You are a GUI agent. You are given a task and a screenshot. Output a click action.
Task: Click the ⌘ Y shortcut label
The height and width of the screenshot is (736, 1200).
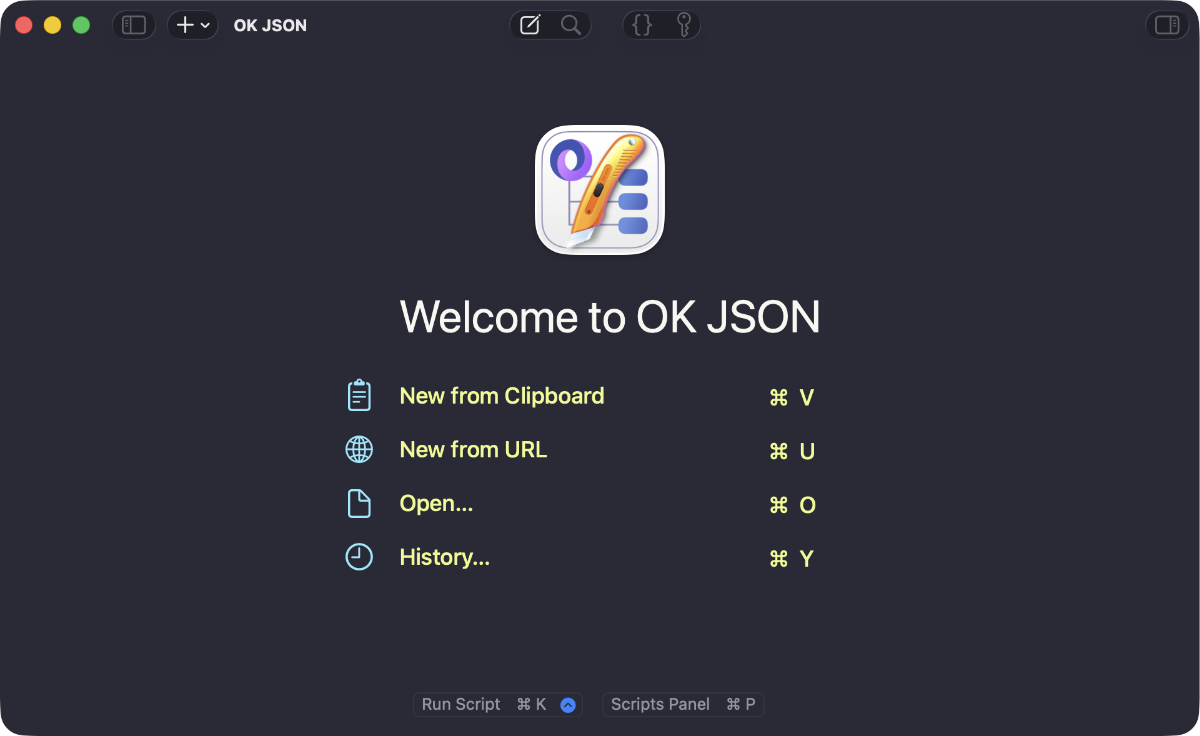click(x=791, y=559)
